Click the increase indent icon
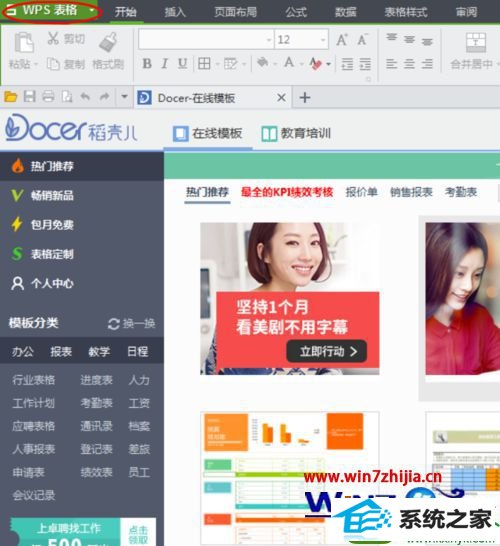 365,64
